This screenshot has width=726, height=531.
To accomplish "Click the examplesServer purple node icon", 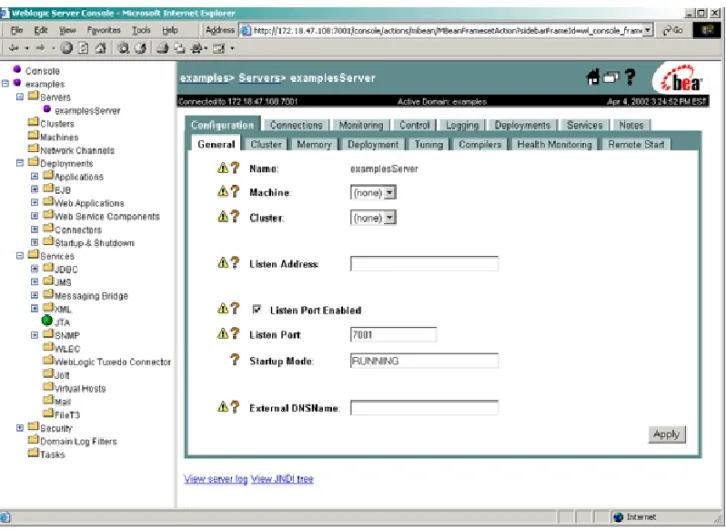I will (x=47, y=109).
